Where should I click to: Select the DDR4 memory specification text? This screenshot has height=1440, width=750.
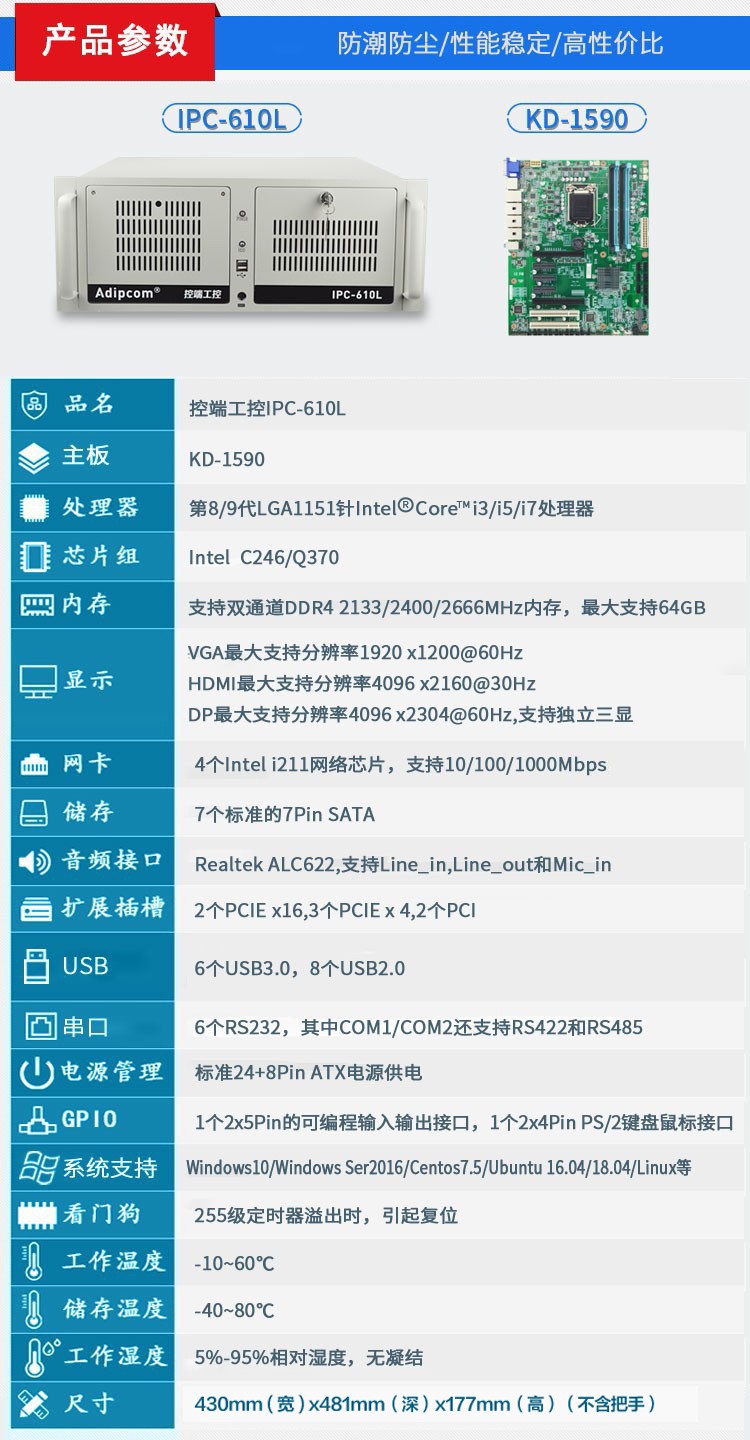pos(447,607)
